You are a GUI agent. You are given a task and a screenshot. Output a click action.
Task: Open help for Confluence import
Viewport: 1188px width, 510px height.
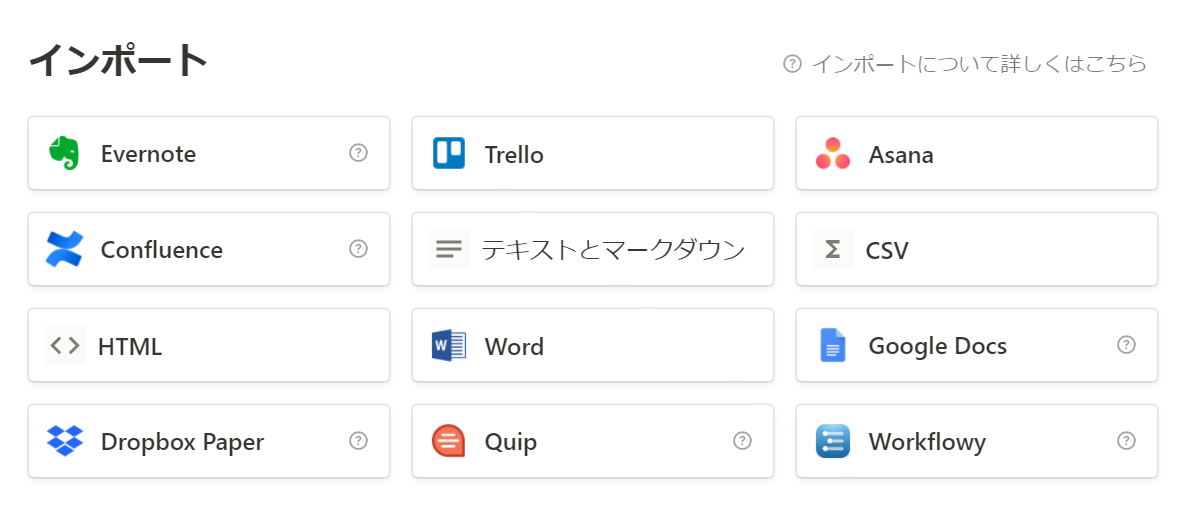point(358,249)
